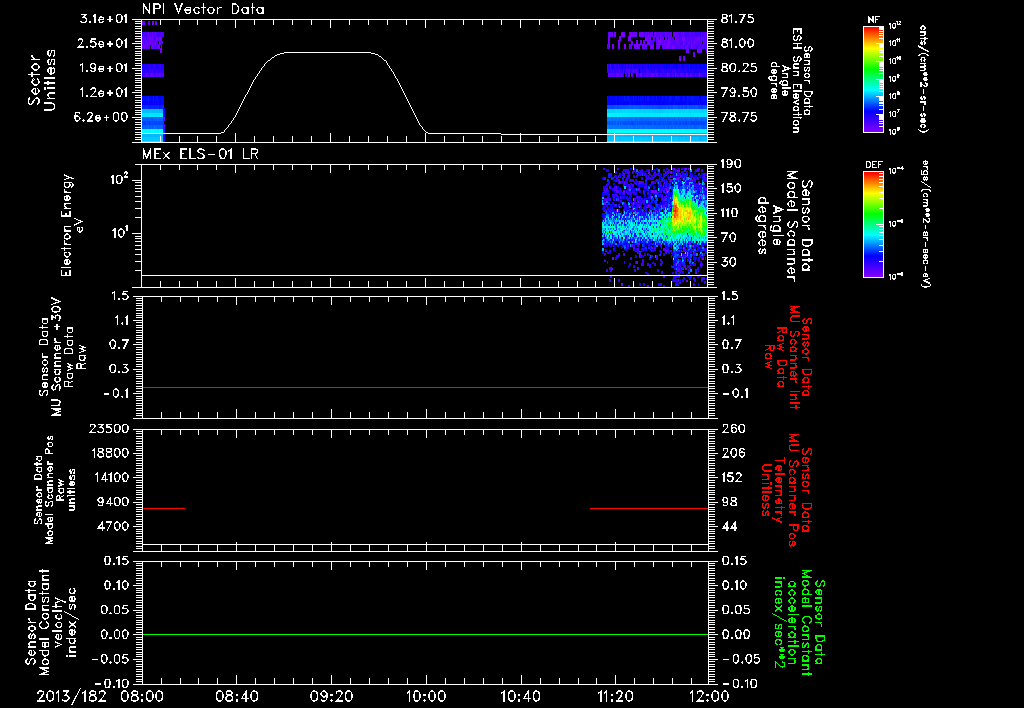Click the 3.1e+01 sector tick label
The image size is (1024, 708).
[104, 18]
